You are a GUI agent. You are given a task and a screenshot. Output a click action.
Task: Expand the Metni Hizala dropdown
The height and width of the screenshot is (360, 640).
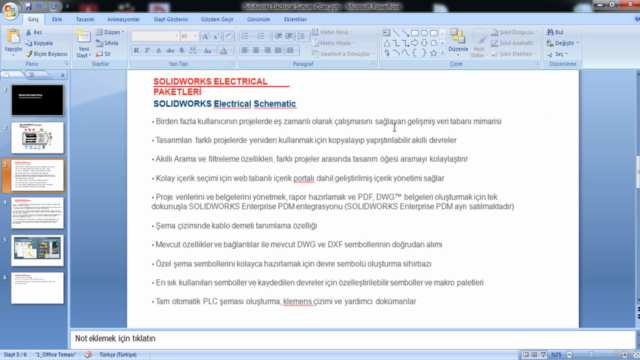click(333, 43)
